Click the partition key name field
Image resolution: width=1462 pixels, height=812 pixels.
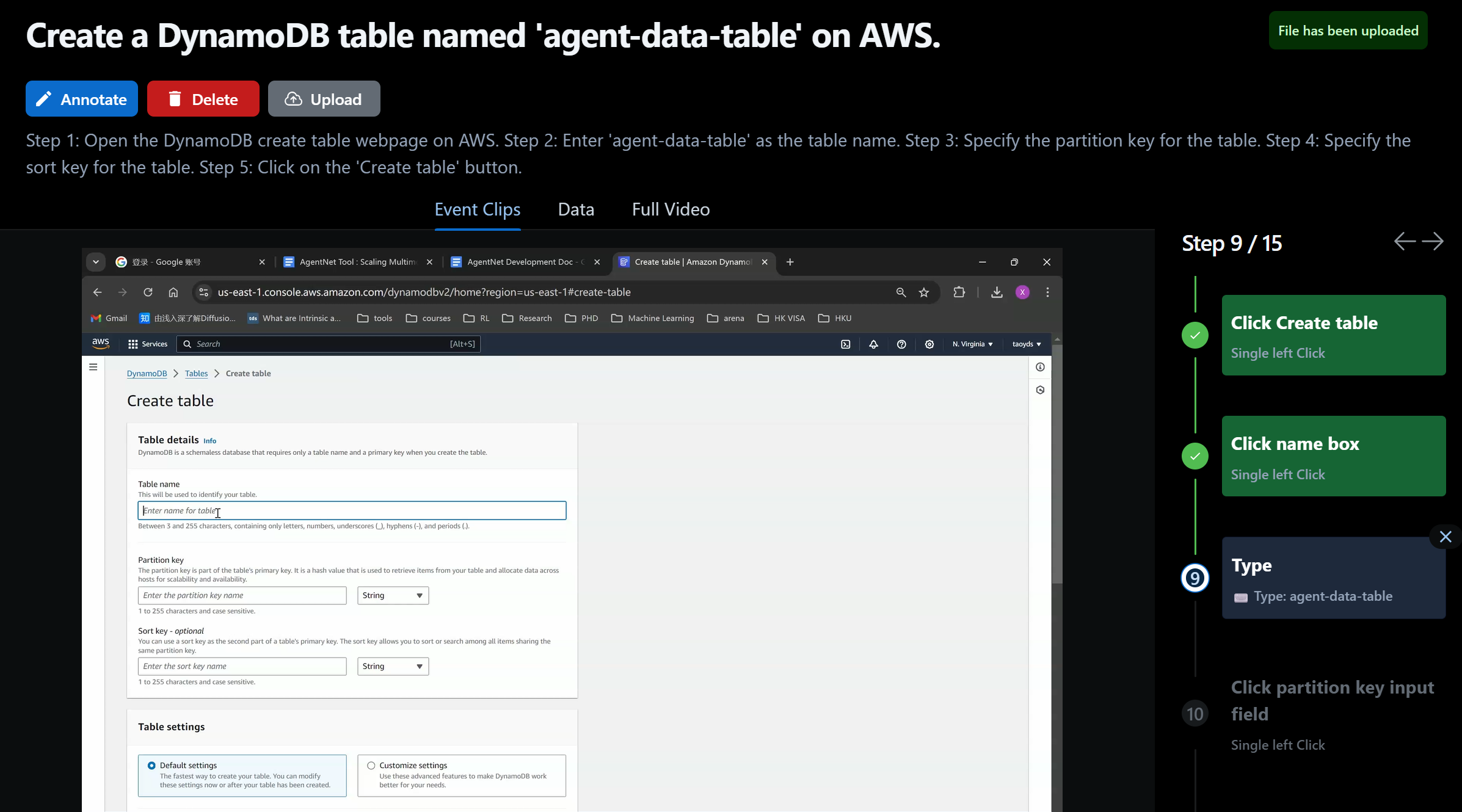(x=242, y=595)
